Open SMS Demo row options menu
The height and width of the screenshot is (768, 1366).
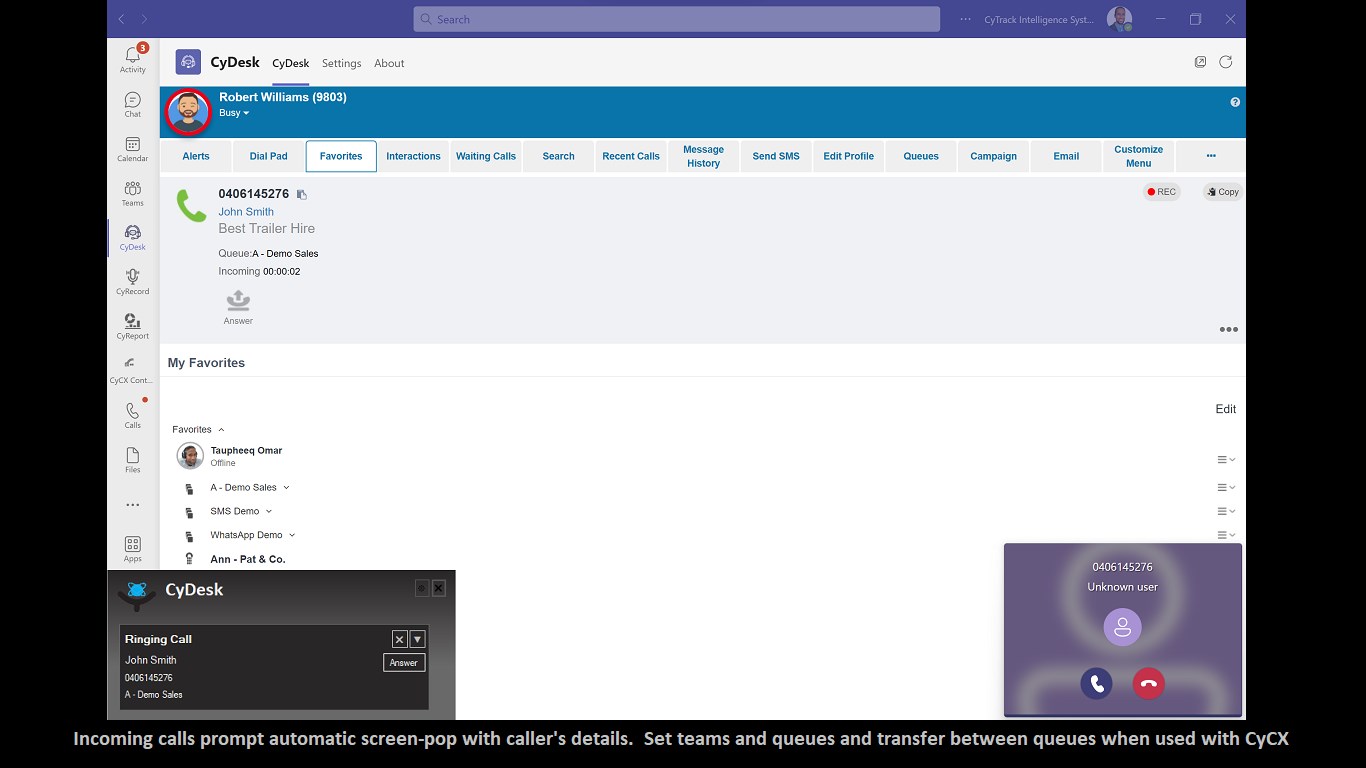coord(1226,512)
